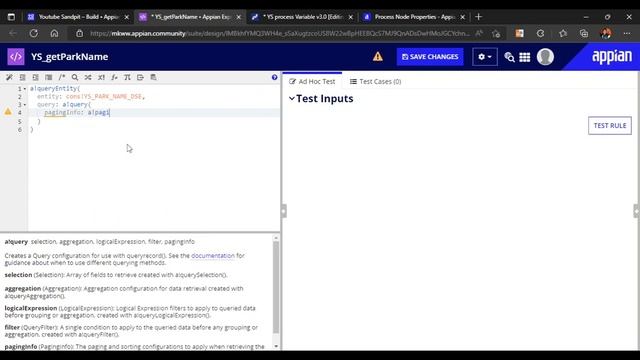The height and width of the screenshot is (360, 640).
Task: Click the line 4 warning icon in gutter
Action: click(x=8, y=111)
